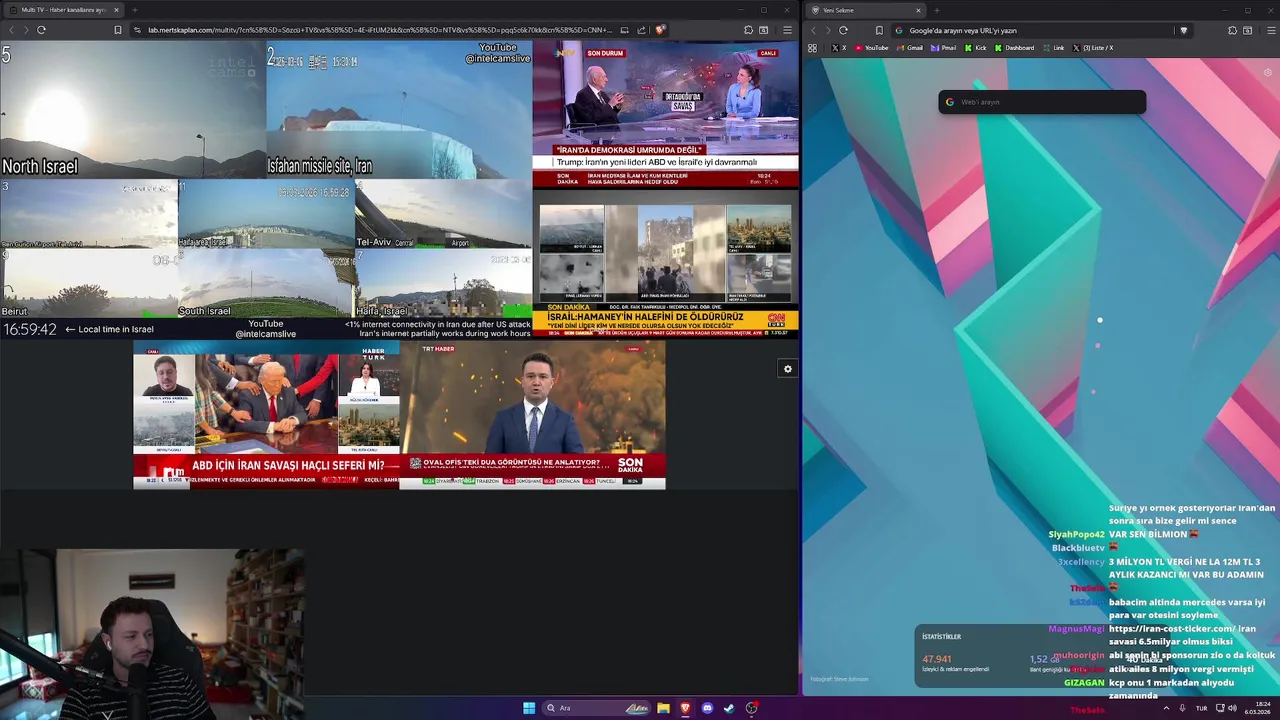Open the Multi TV window hamburger menu
The height and width of the screenshot is (720, 1280).
pos(787,30)
